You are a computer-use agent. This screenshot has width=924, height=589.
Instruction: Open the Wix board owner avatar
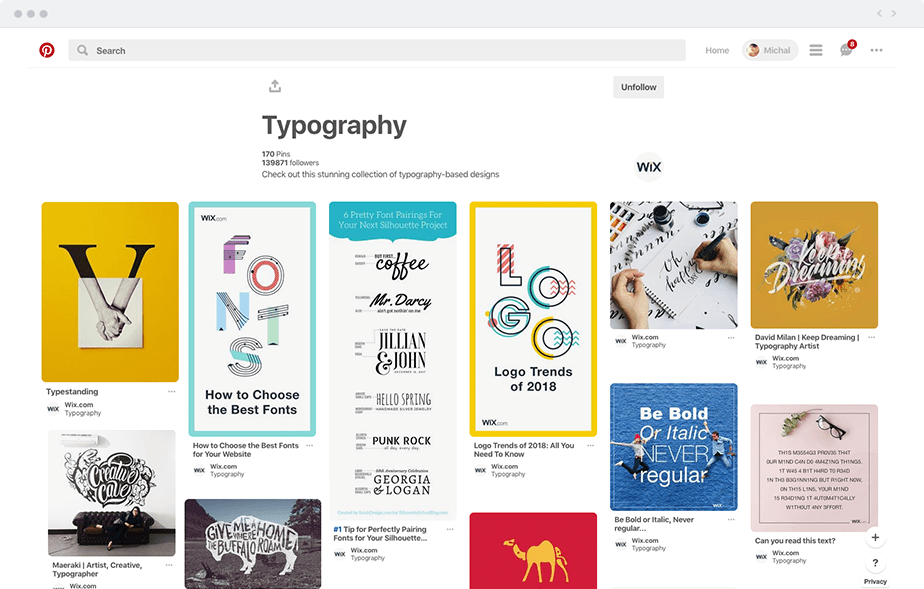coord(648,166)
